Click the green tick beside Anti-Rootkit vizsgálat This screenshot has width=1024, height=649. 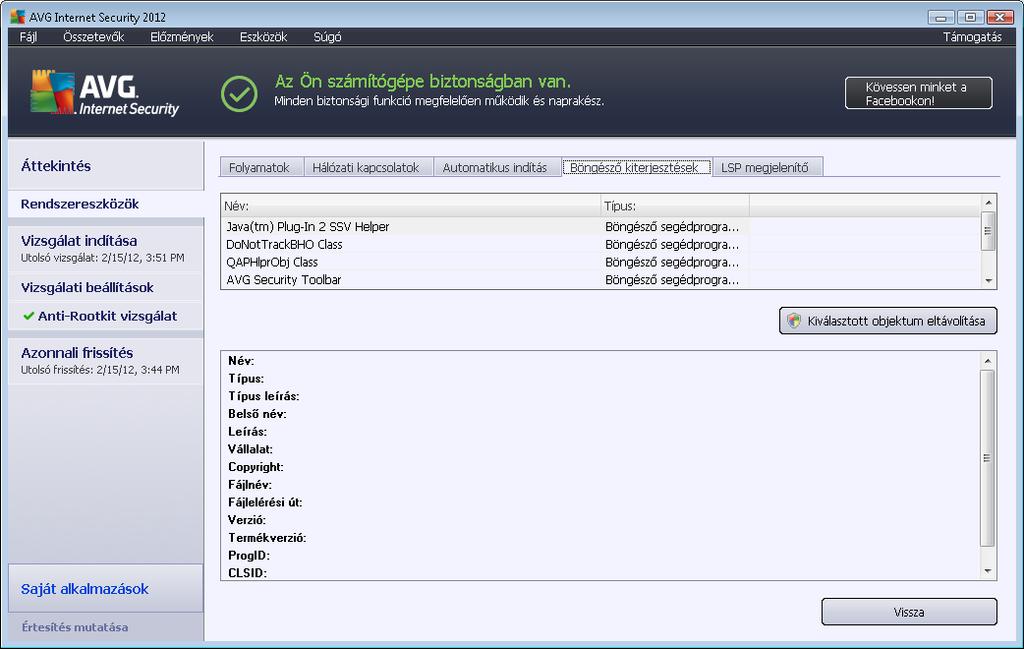pos(28,316)
